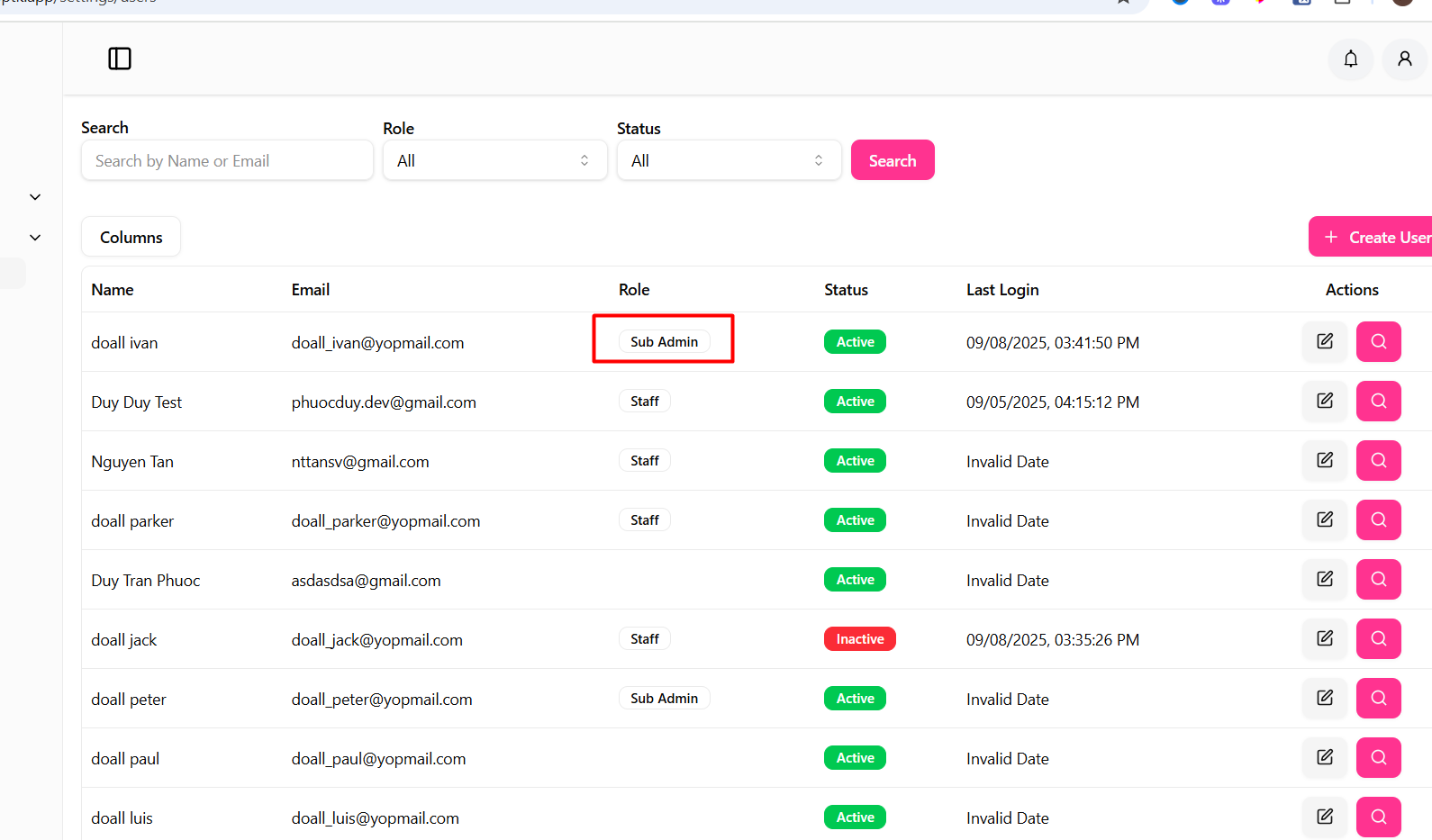Open the user profile icon
This screenshot has width=1432, height=840.
(x=1404, y=59)
